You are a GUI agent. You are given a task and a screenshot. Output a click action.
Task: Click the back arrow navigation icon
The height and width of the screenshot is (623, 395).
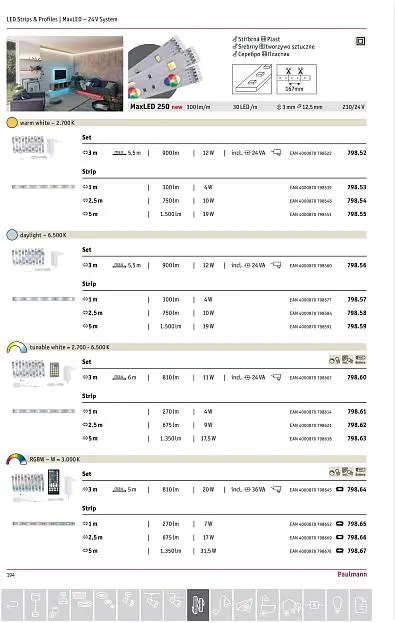click(12, 605)
